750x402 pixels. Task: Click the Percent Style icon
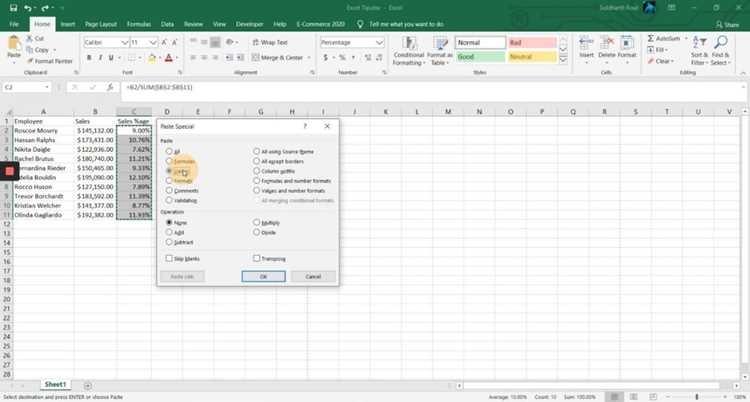pyautogui.click(x=342, y=57)
